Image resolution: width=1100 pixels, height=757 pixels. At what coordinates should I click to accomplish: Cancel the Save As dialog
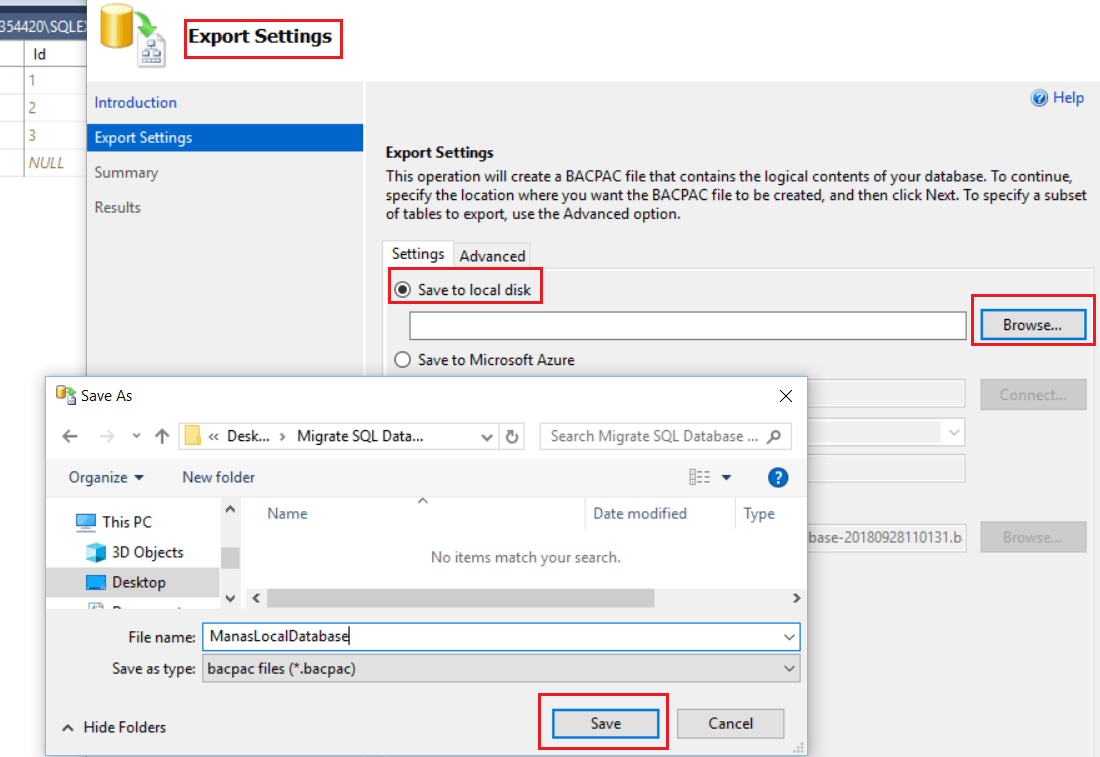click(730, 723)
